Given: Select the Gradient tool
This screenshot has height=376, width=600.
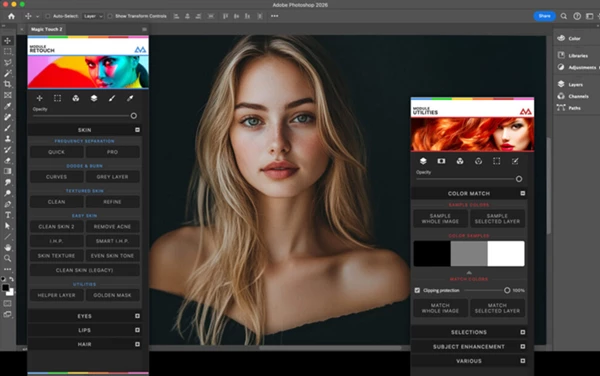Looking at the screenshot, I should coord(7,171).
